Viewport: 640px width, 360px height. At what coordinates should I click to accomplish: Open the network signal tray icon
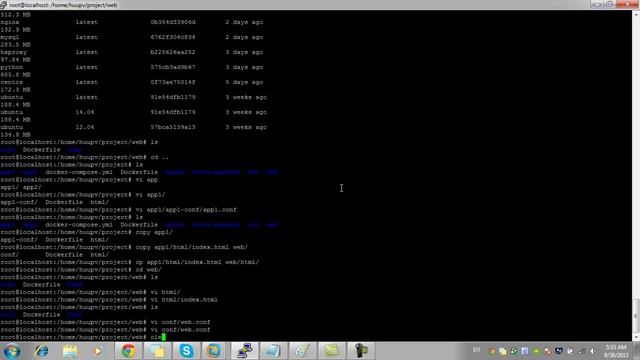(x=582, y=351)
